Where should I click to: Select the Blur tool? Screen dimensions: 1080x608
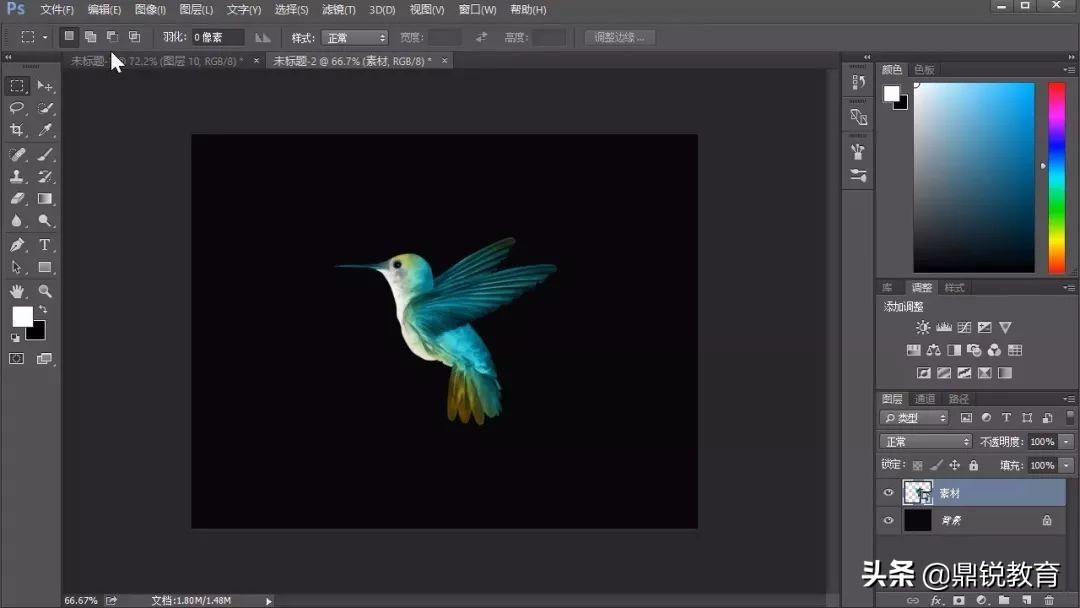pos(17,221)
